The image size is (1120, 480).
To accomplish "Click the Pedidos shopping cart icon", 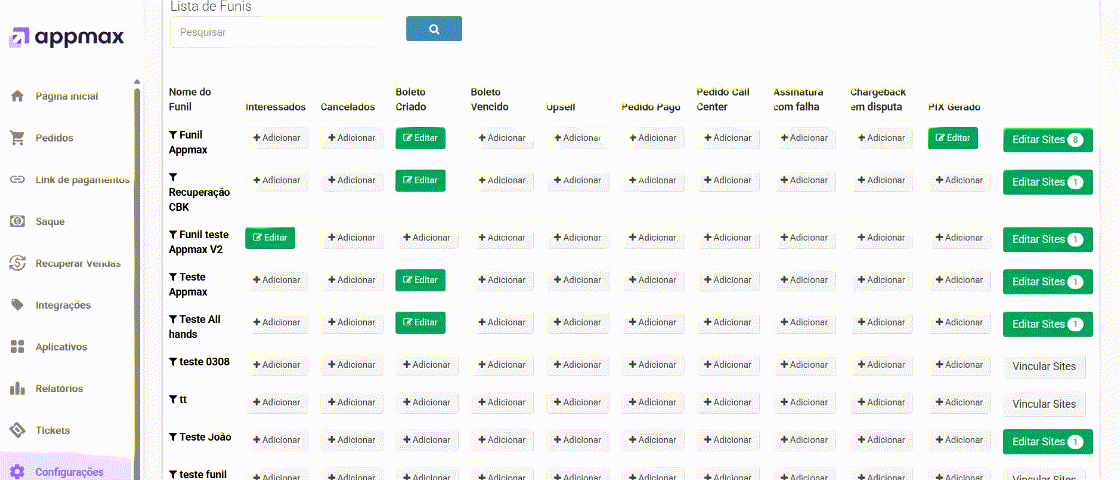I will [17, 138].
